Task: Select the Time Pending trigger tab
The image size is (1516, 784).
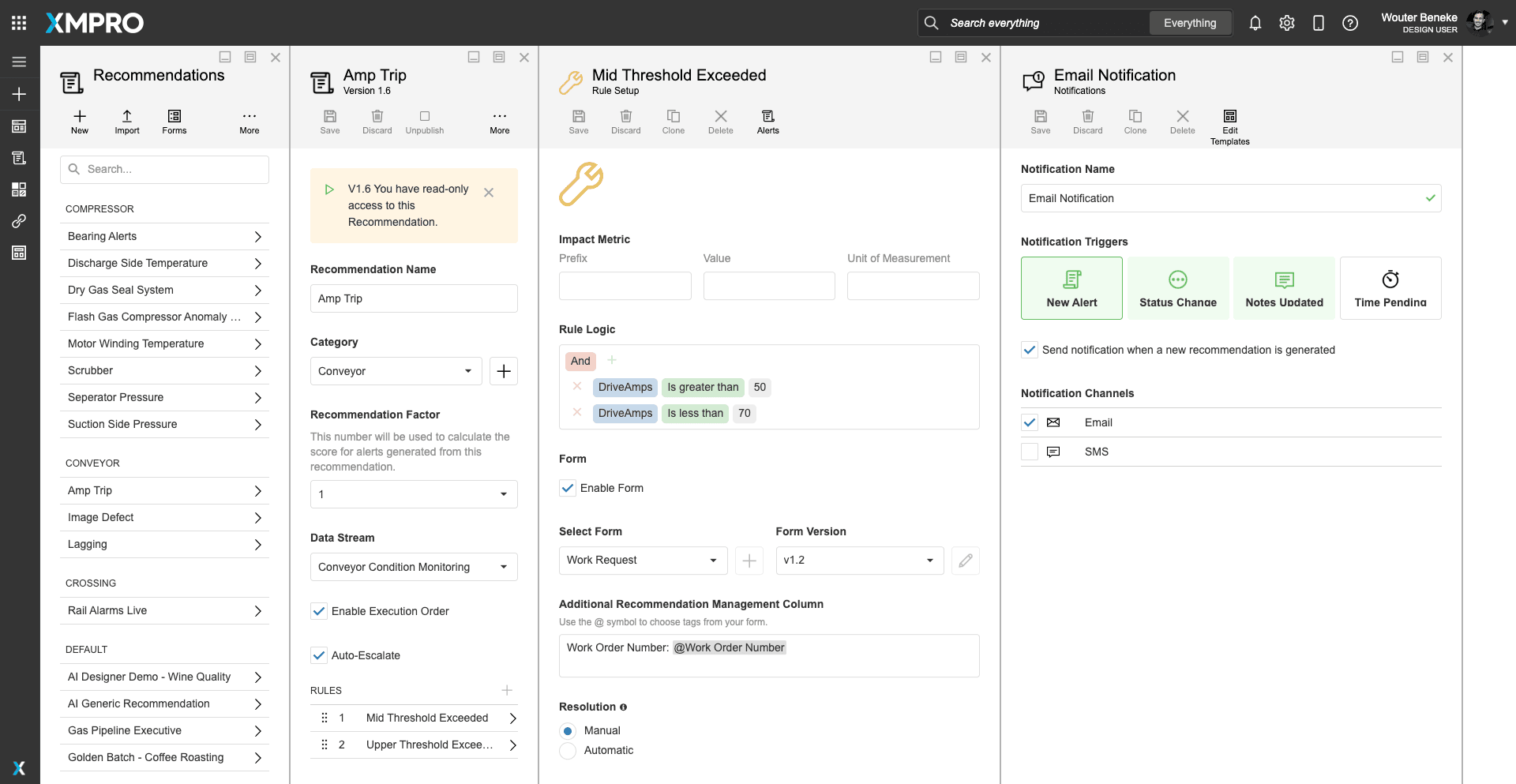Action: coord(1390,288)
